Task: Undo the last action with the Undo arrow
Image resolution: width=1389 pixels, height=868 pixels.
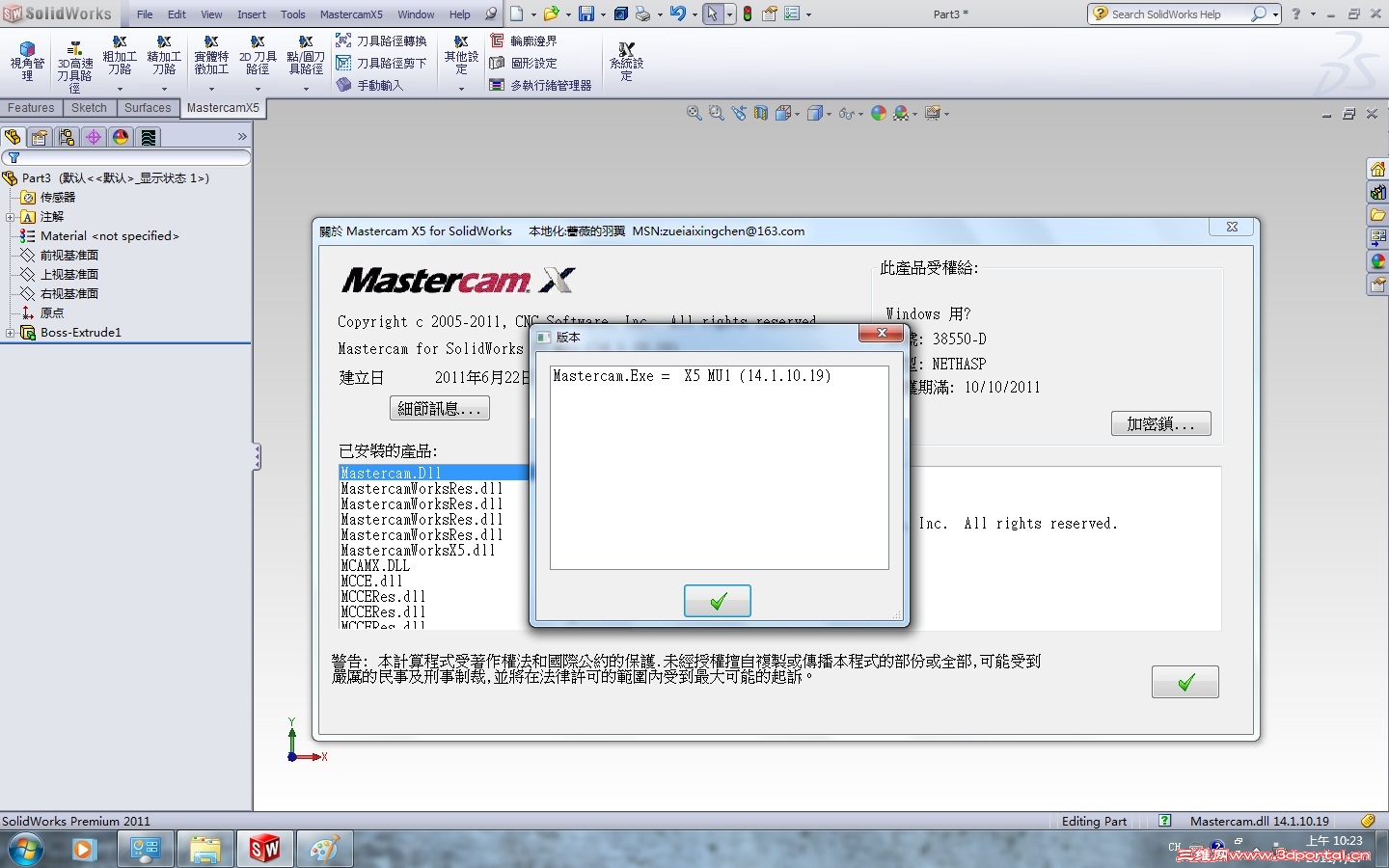Action: click(x=678, y=14)
